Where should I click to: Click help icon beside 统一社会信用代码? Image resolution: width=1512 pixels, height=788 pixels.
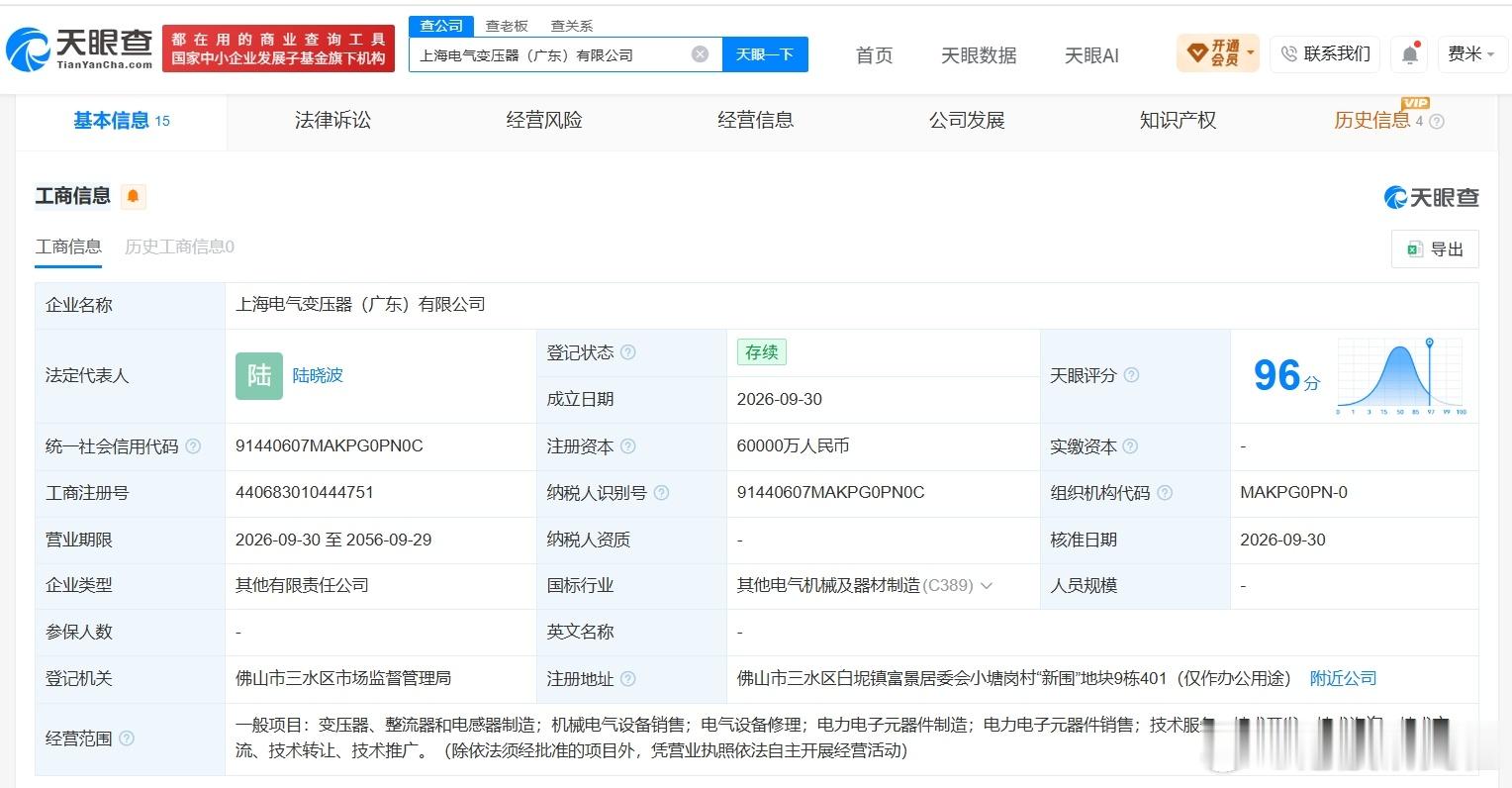193,446
